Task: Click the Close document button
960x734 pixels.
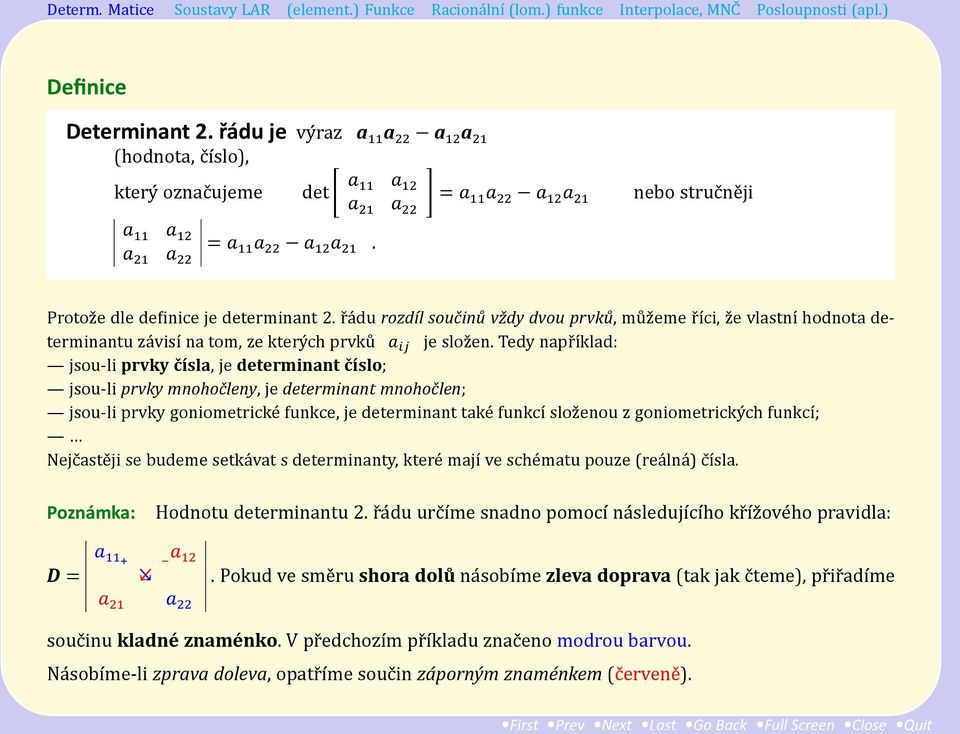Action: [x=865, y=725]
